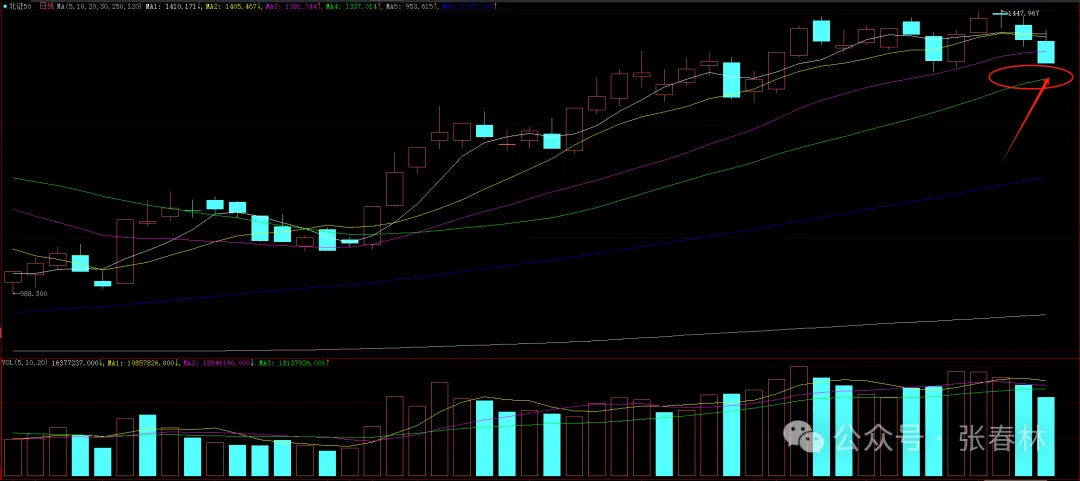Click the purple volume MA2: 18846190.000
Image resolution: width=1080 pixels, height=481 pixels.
(216, 362)
